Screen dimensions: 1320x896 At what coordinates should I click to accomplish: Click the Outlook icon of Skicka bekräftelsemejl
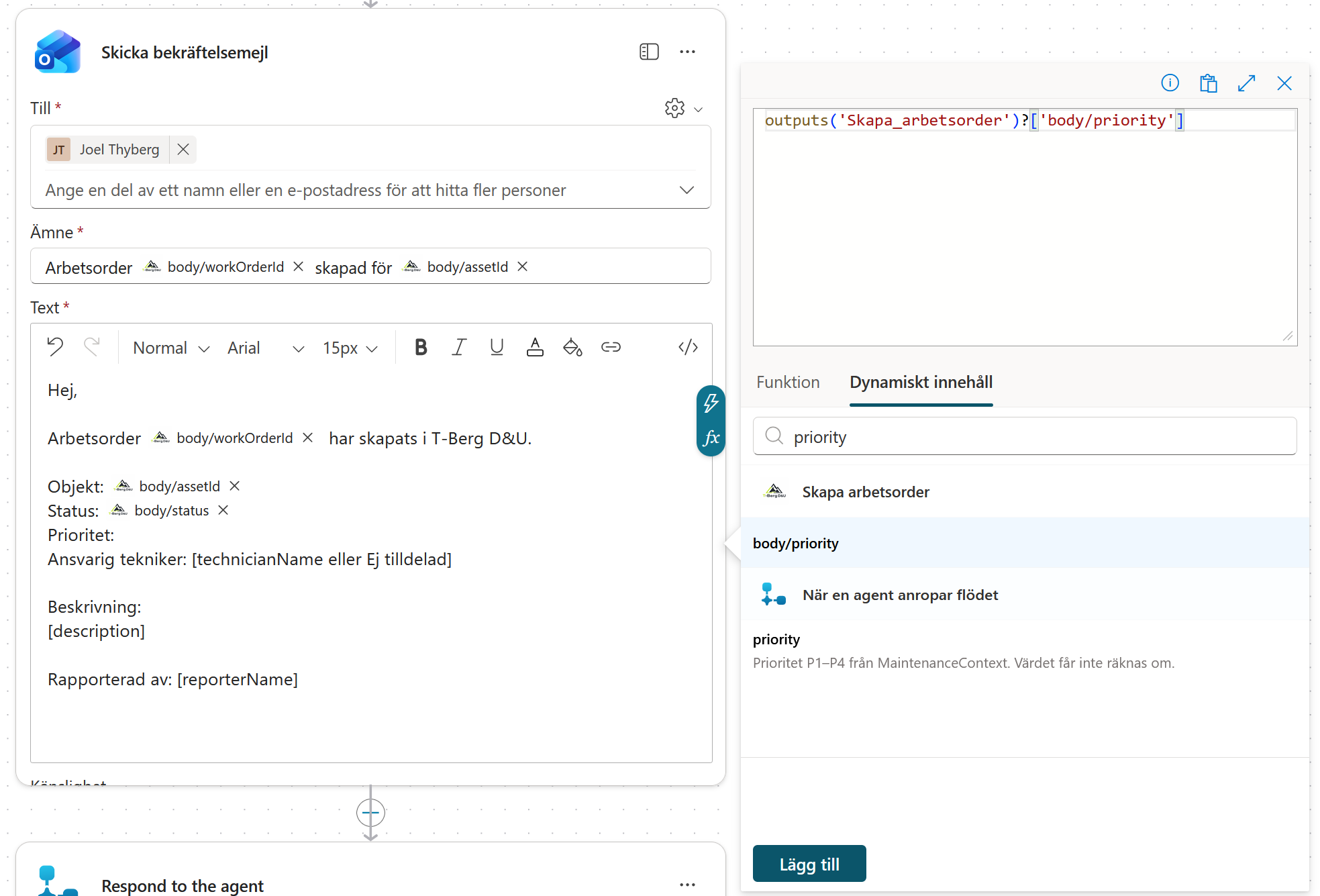click(58, 52)
